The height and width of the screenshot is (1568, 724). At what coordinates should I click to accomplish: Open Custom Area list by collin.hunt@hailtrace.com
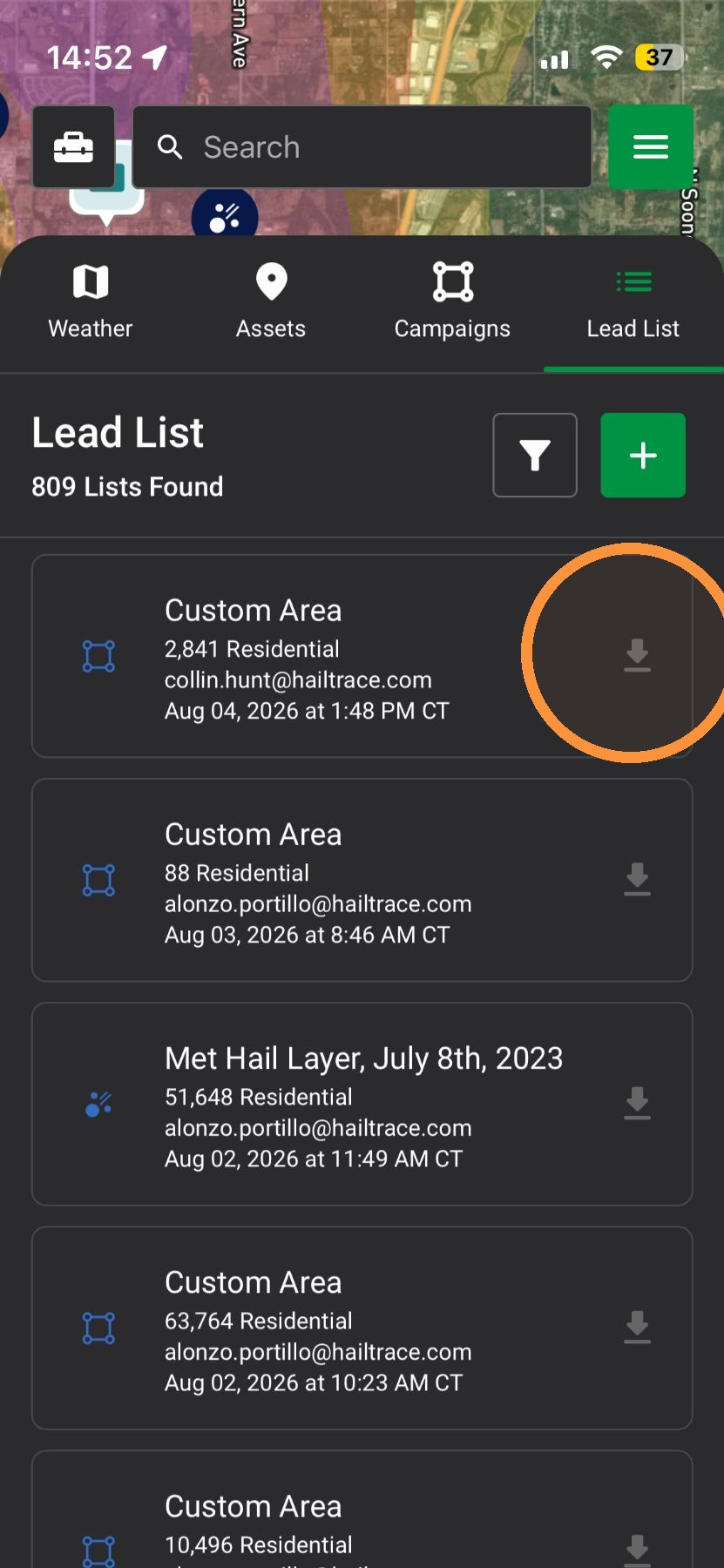pos(362,656)
